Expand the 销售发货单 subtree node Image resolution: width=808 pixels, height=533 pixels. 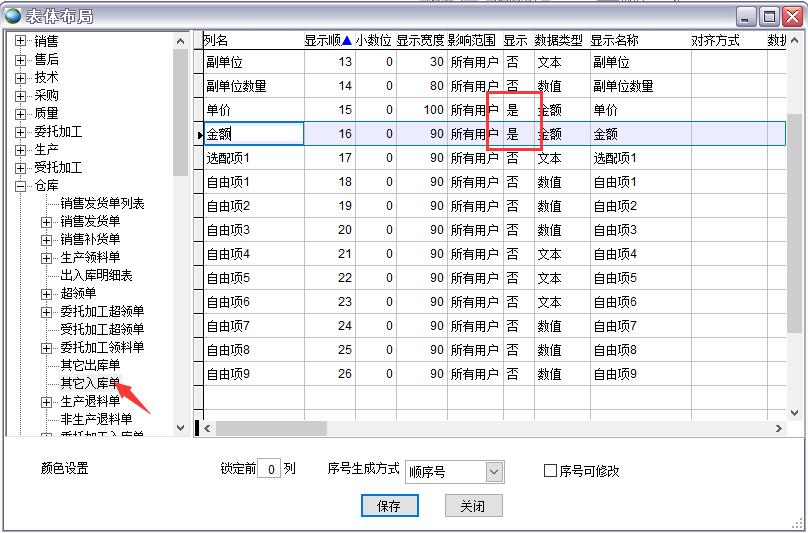click(47, 221)
